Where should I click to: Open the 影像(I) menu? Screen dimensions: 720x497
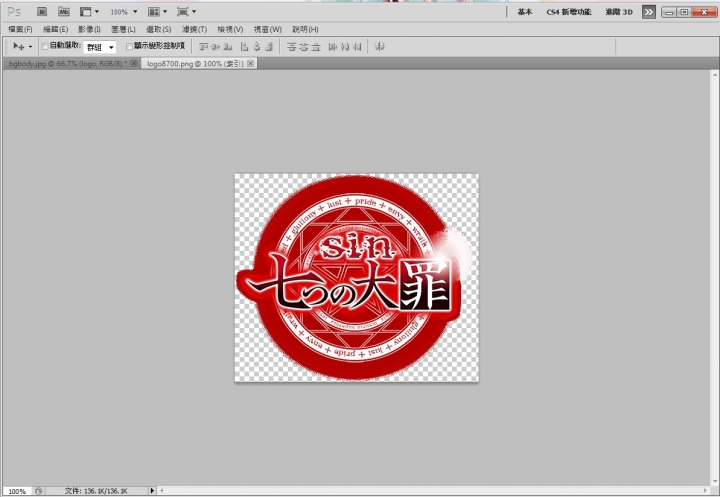[x=89, y=29]
